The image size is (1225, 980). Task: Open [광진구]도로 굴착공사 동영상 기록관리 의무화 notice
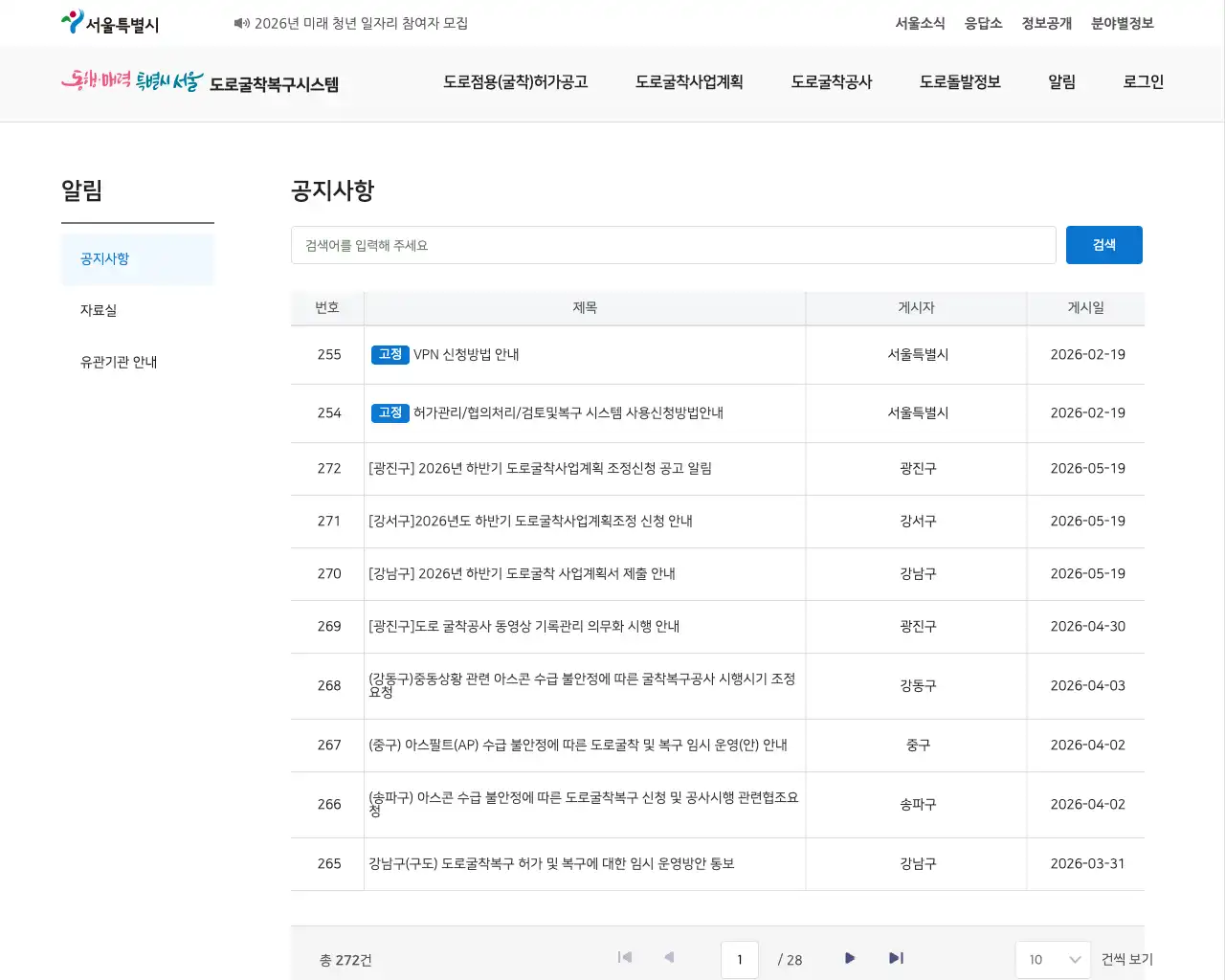(x=523, y=626)
